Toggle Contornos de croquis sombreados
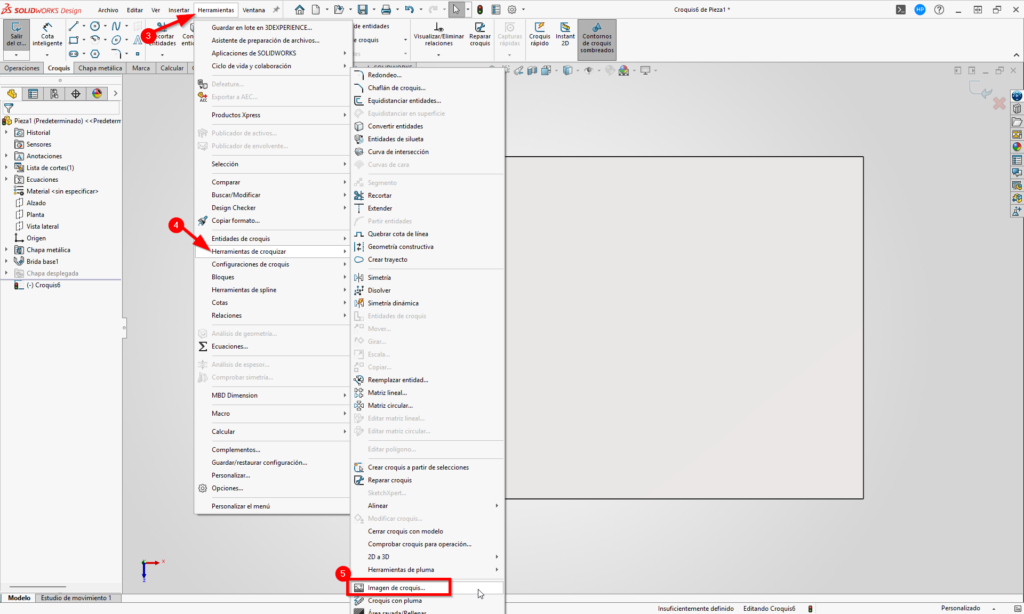This screenshot has width=1024, height=614. click(596, 38)
